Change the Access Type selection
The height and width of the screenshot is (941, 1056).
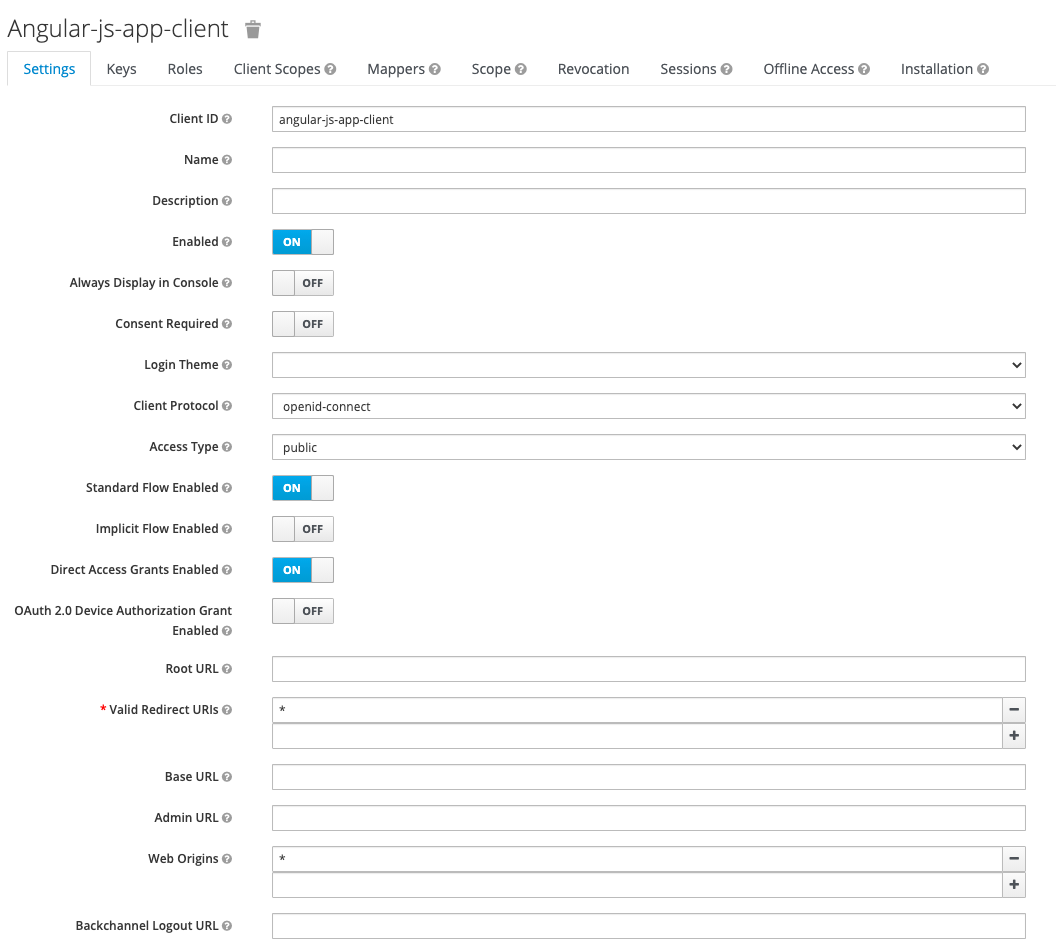click(648, 447)
